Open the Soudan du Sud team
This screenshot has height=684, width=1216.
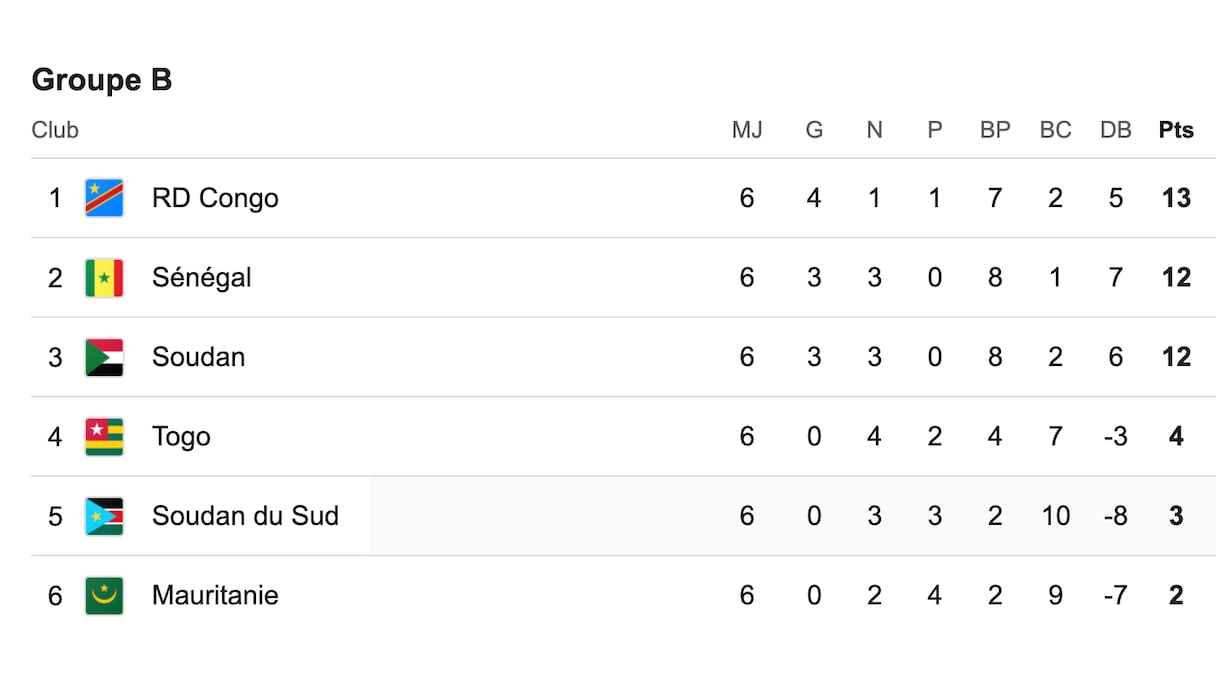pyautogui.click(x=245, y=516)
